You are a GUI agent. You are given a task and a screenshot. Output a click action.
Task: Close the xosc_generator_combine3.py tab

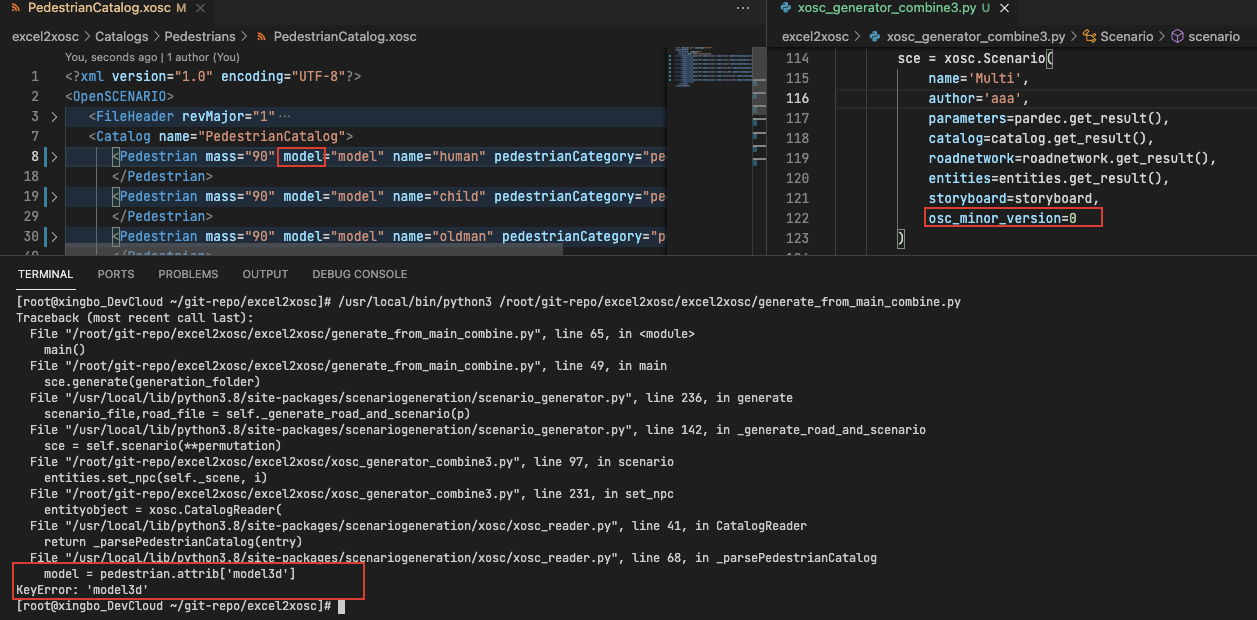click(1003, 9)
